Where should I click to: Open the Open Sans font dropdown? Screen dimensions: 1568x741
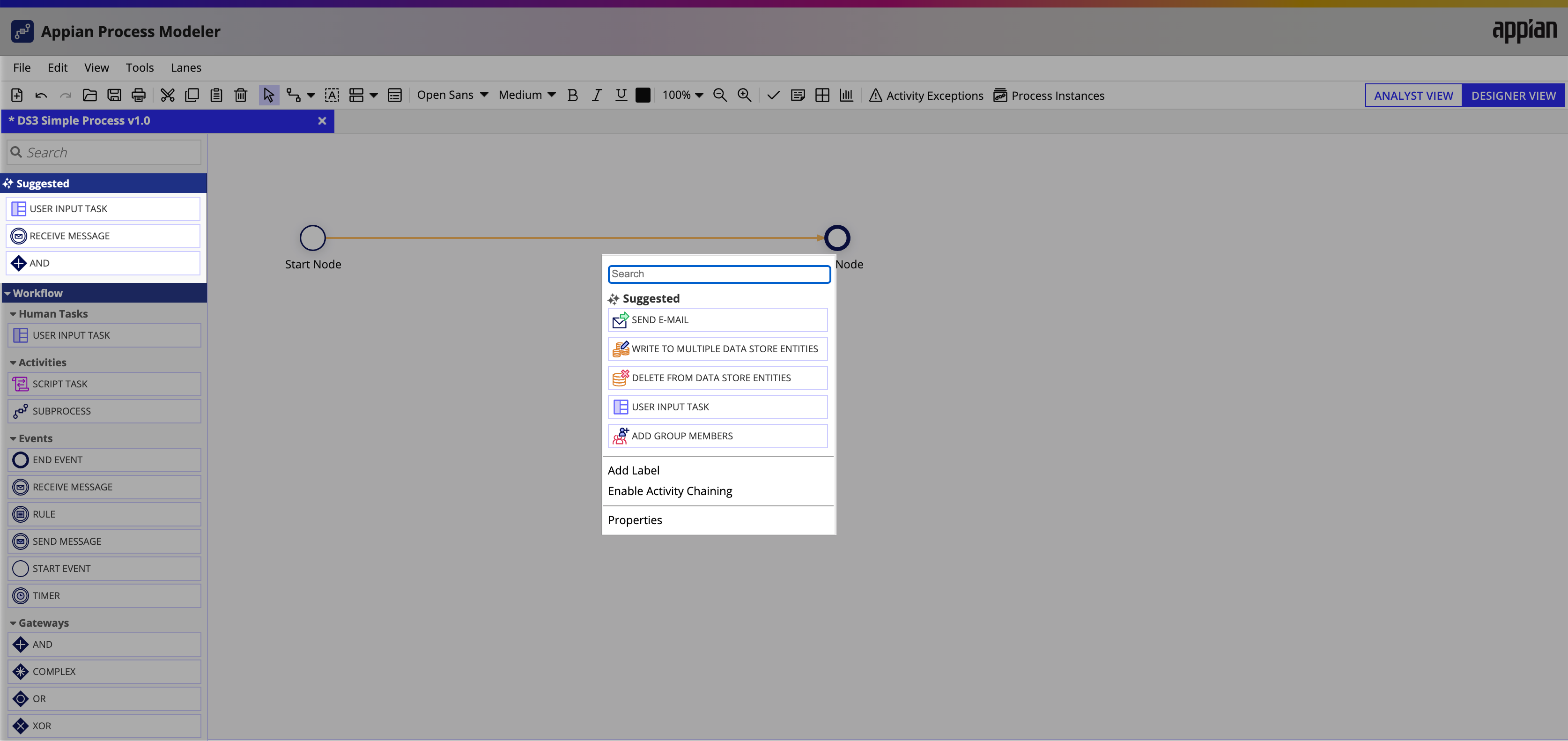point(452,95)
